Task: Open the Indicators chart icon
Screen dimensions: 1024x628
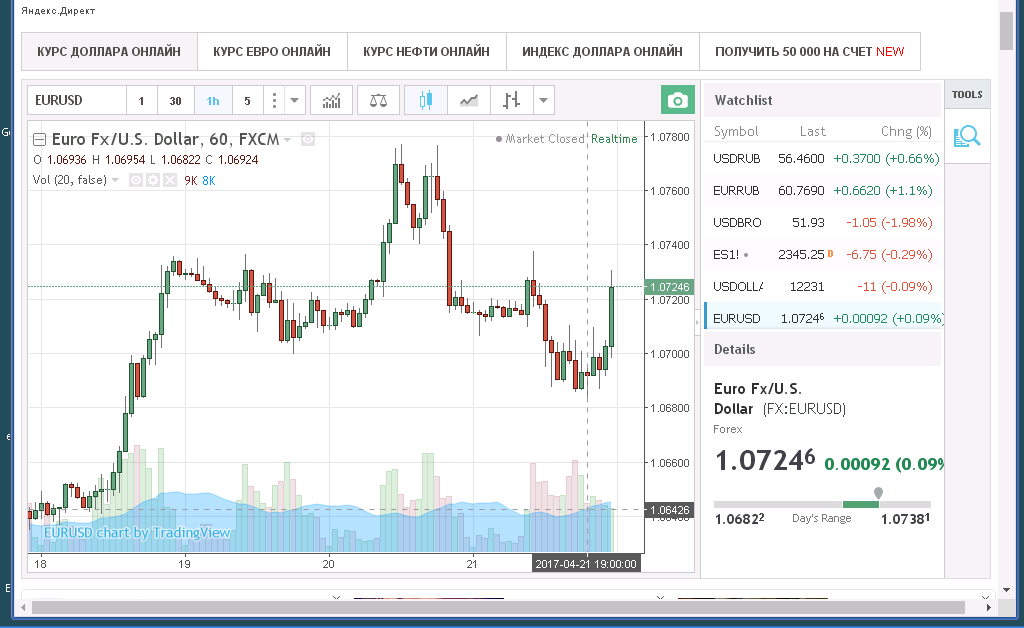Action: [x=331, y=101]
